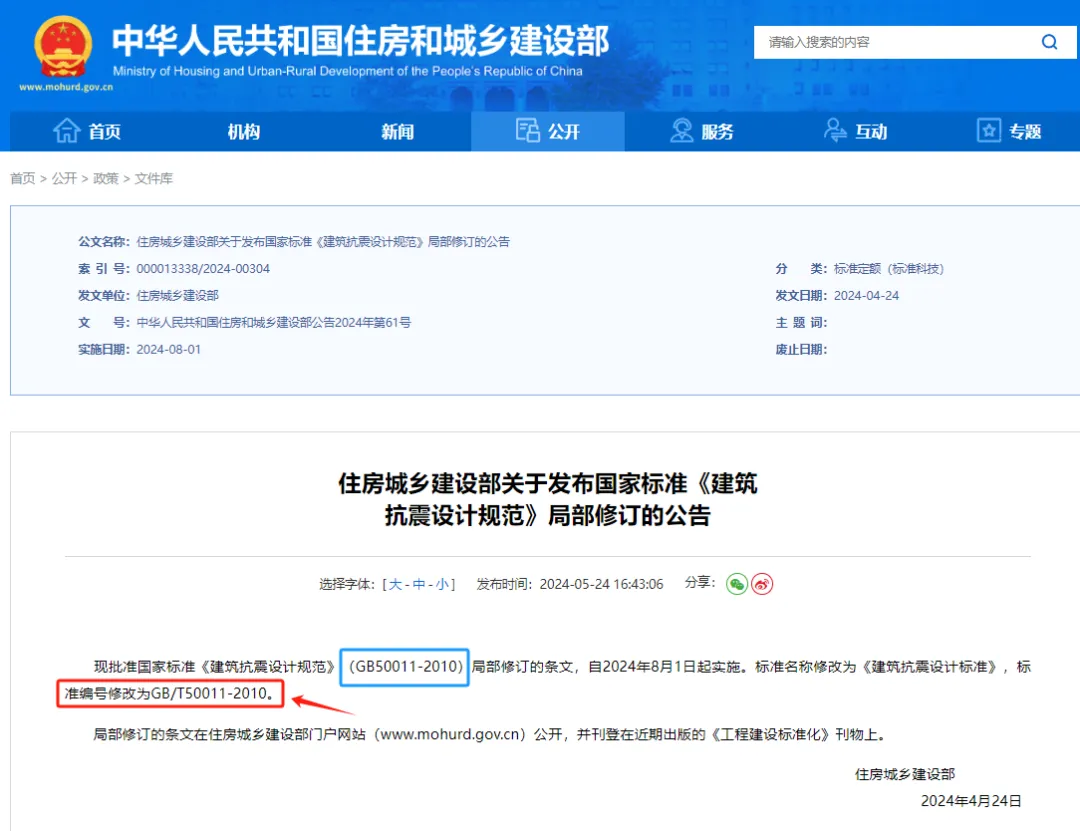
Task: Click the interaction icon beside 互动
Action: tap(835, 130)
